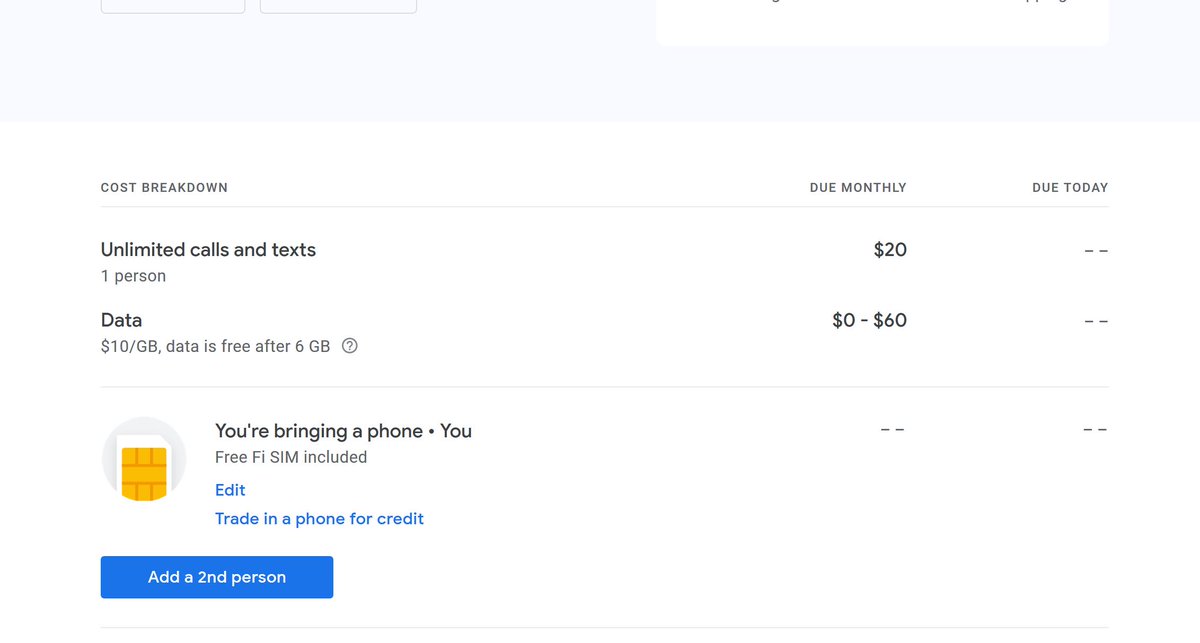The height and width of the screenshot is (643, 1200).
Task: Click the DUE TODAY column header
Action: pyautogui.click(x=1070, y=188)
